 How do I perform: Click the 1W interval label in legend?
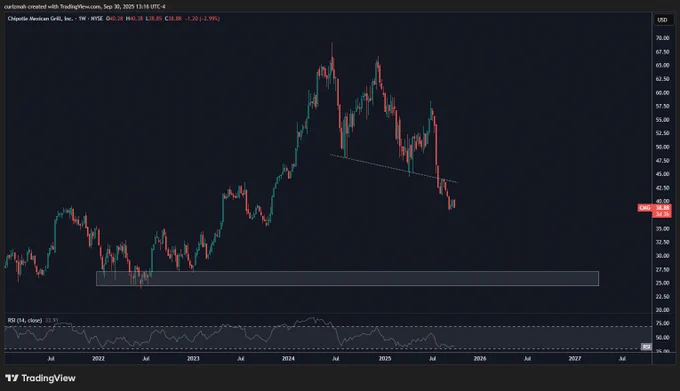(82, 19)
